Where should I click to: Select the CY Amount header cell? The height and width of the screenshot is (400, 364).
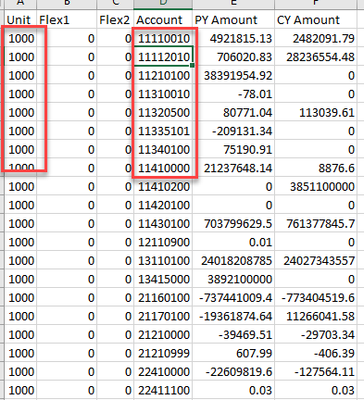[x=315, y=20]
